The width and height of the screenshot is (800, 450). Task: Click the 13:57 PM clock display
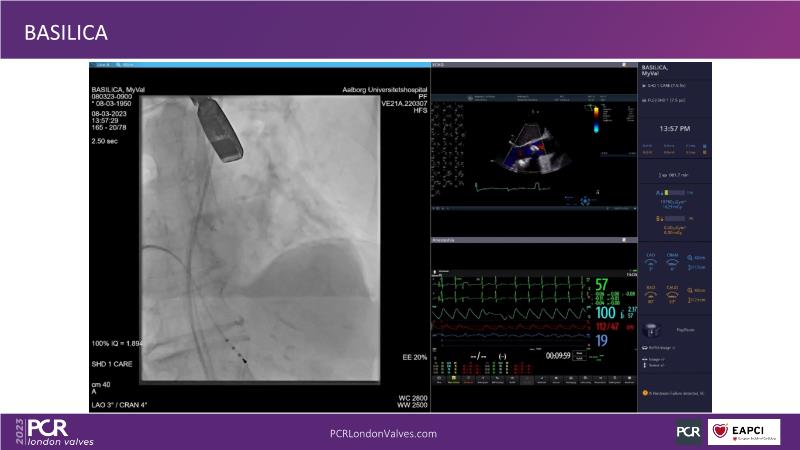(x=674, y=129)
